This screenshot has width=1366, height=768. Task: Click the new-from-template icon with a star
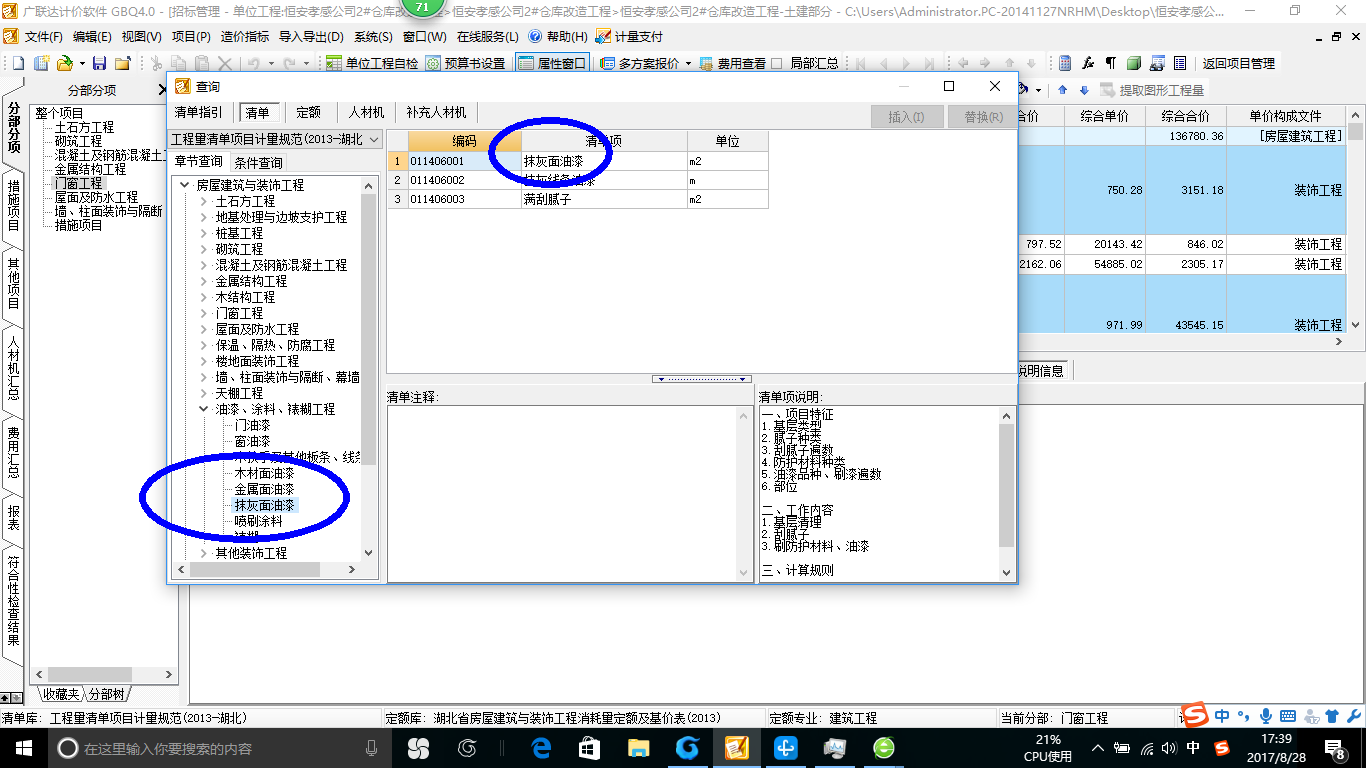click(41, 63)
